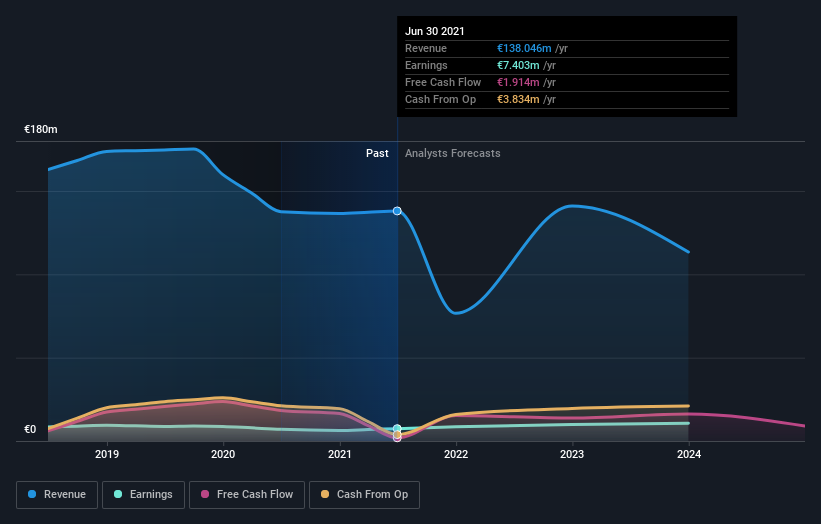Select the 2024 x-axis label
This screenshot has width=821, height=524.
pyautogui.click(x=689, y=454)
